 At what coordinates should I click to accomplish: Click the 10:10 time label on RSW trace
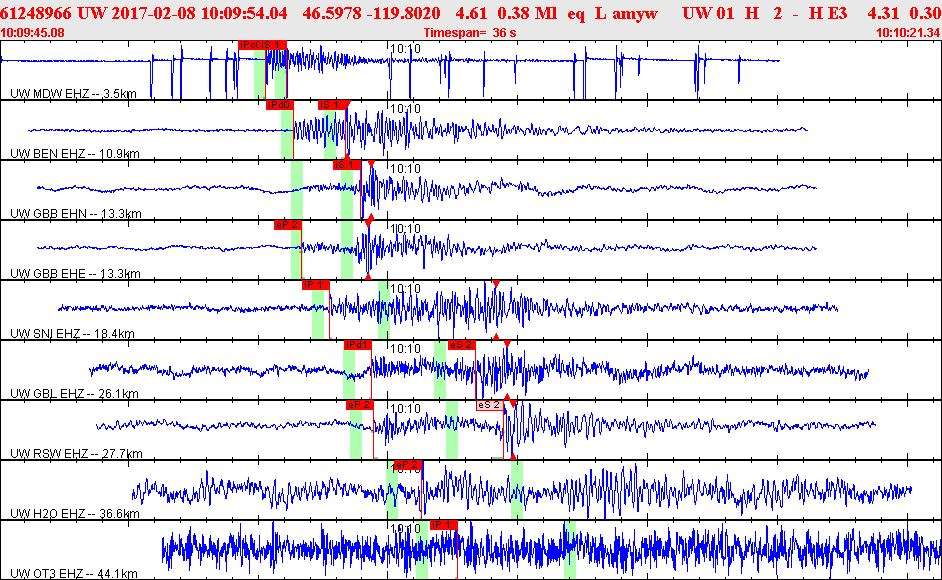point(406,409)
